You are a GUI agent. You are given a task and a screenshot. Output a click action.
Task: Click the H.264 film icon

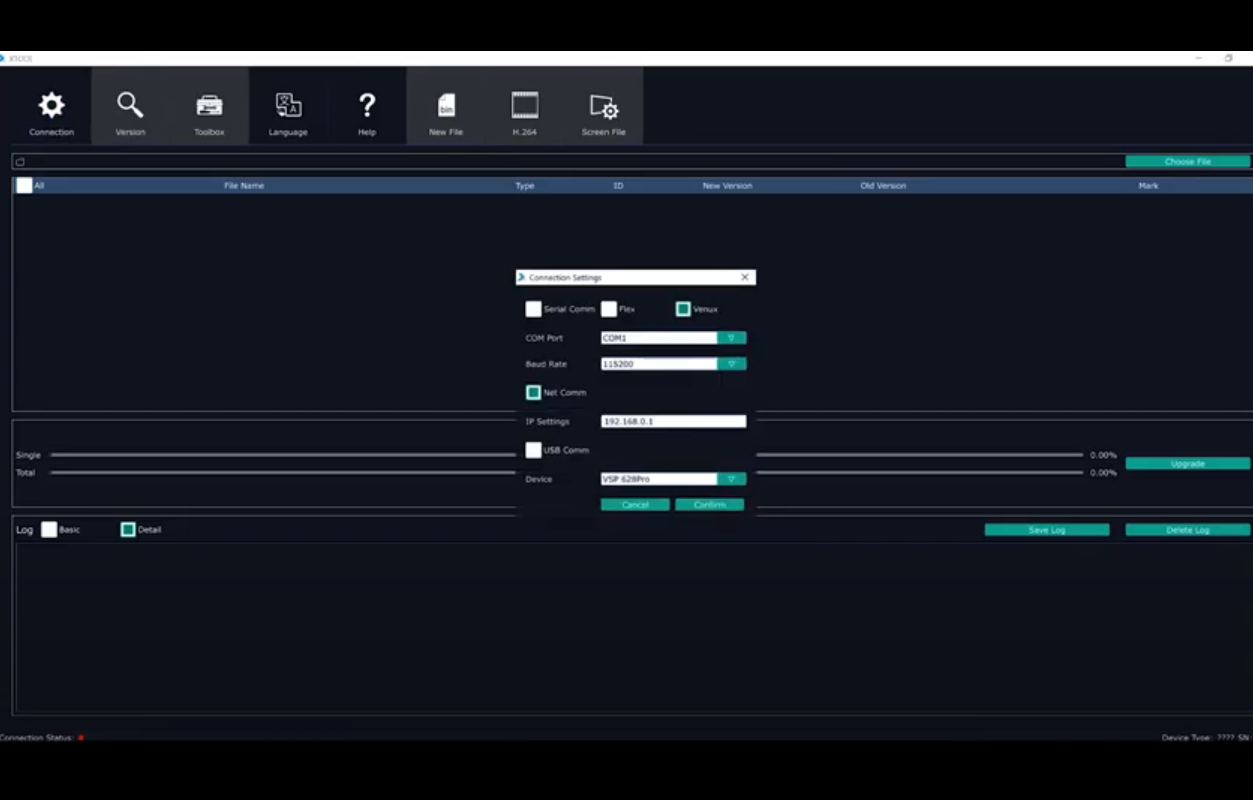[525, 106]
